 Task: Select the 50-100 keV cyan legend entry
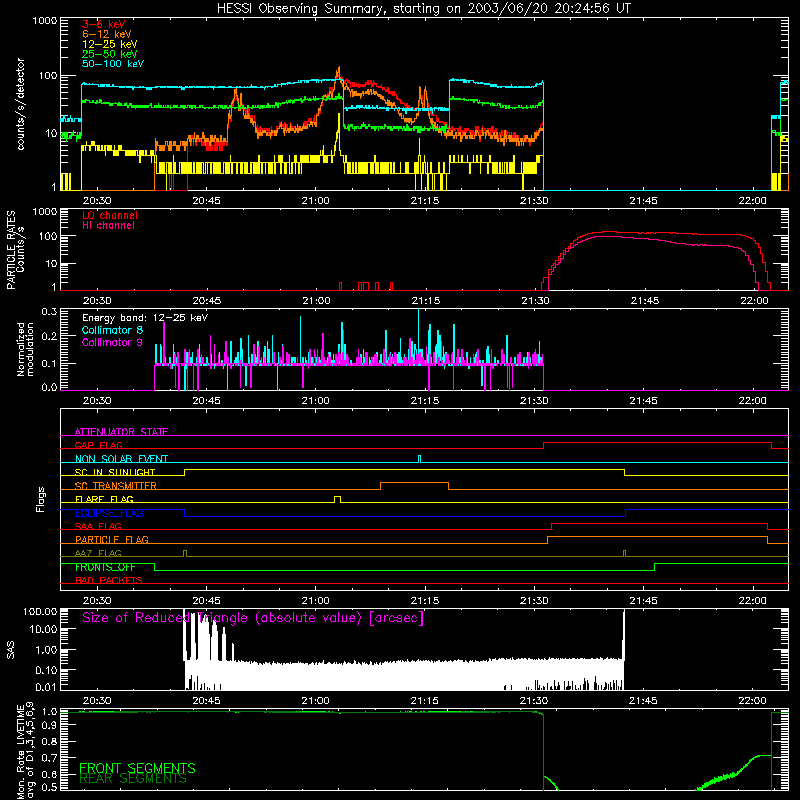click(113, 64)
